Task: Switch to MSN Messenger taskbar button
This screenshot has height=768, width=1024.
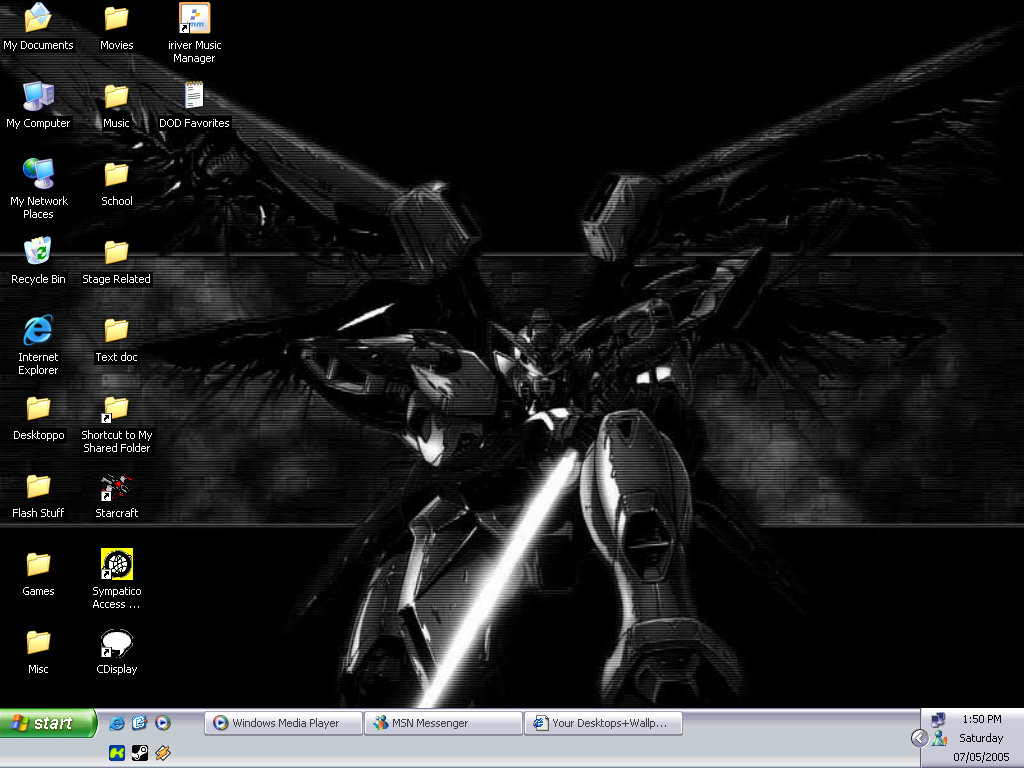Action: (x=443, y=723)
